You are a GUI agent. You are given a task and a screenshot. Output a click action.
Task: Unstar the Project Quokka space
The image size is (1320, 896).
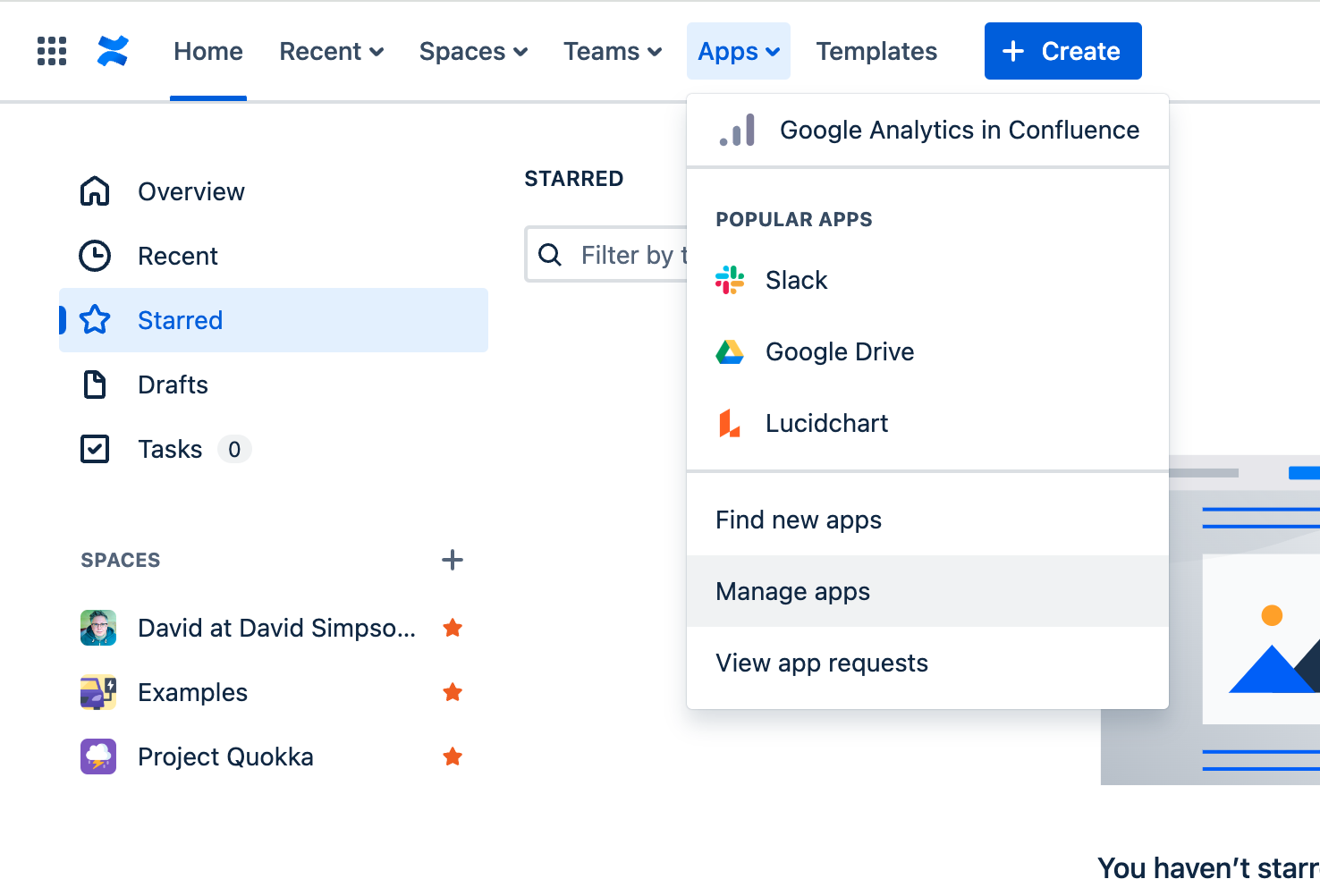(453, 757)
